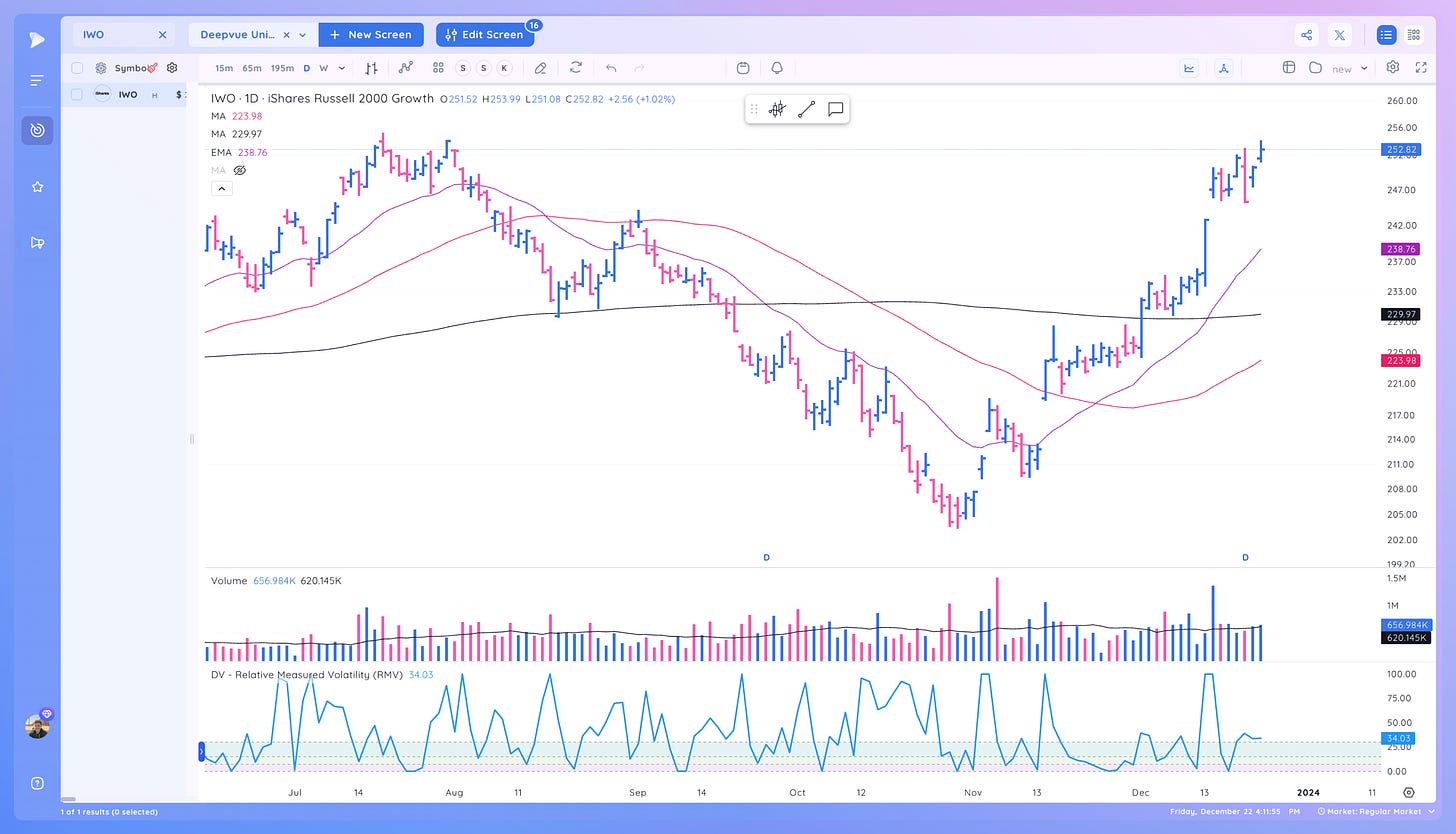
Task: Open the time axis settings gear
Action: coord(1408,792)
